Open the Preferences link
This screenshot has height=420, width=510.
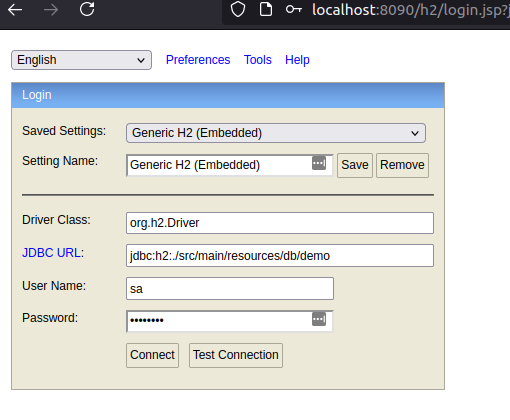point(198,60)
